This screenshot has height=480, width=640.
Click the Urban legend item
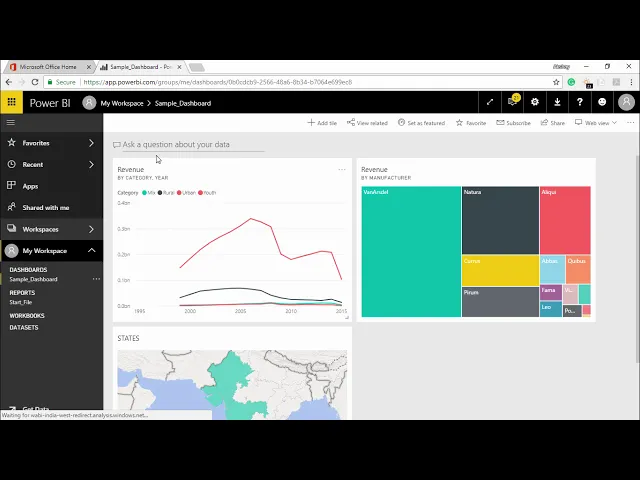[x=187, y=193]
